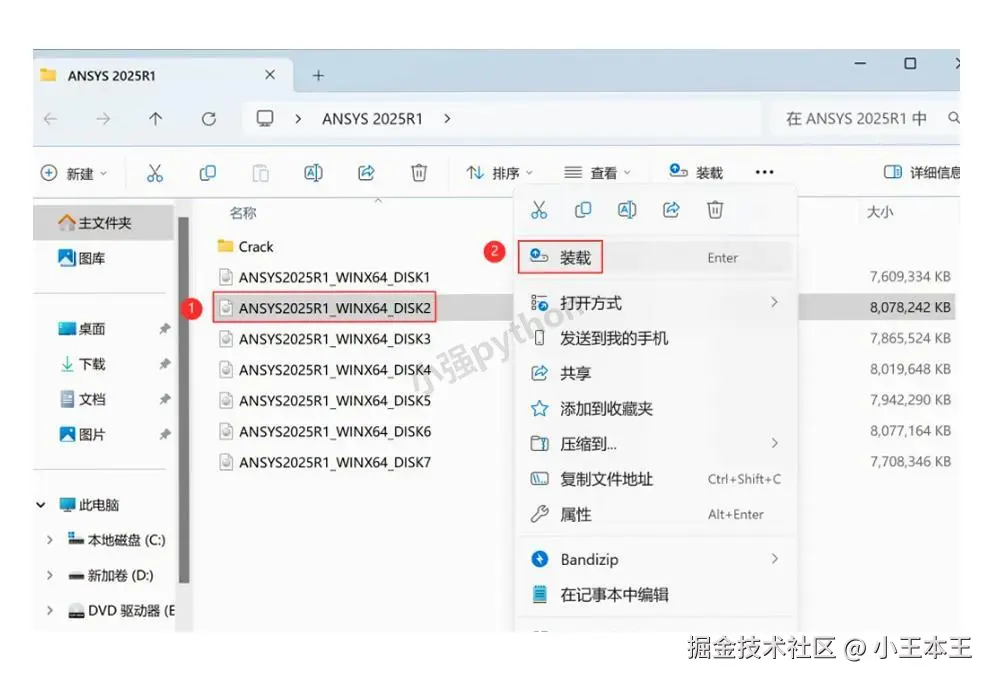This screenshot has height=682, width=993.
Task: Open the 查看 (View) dropdown
Action: coord(597,173)
